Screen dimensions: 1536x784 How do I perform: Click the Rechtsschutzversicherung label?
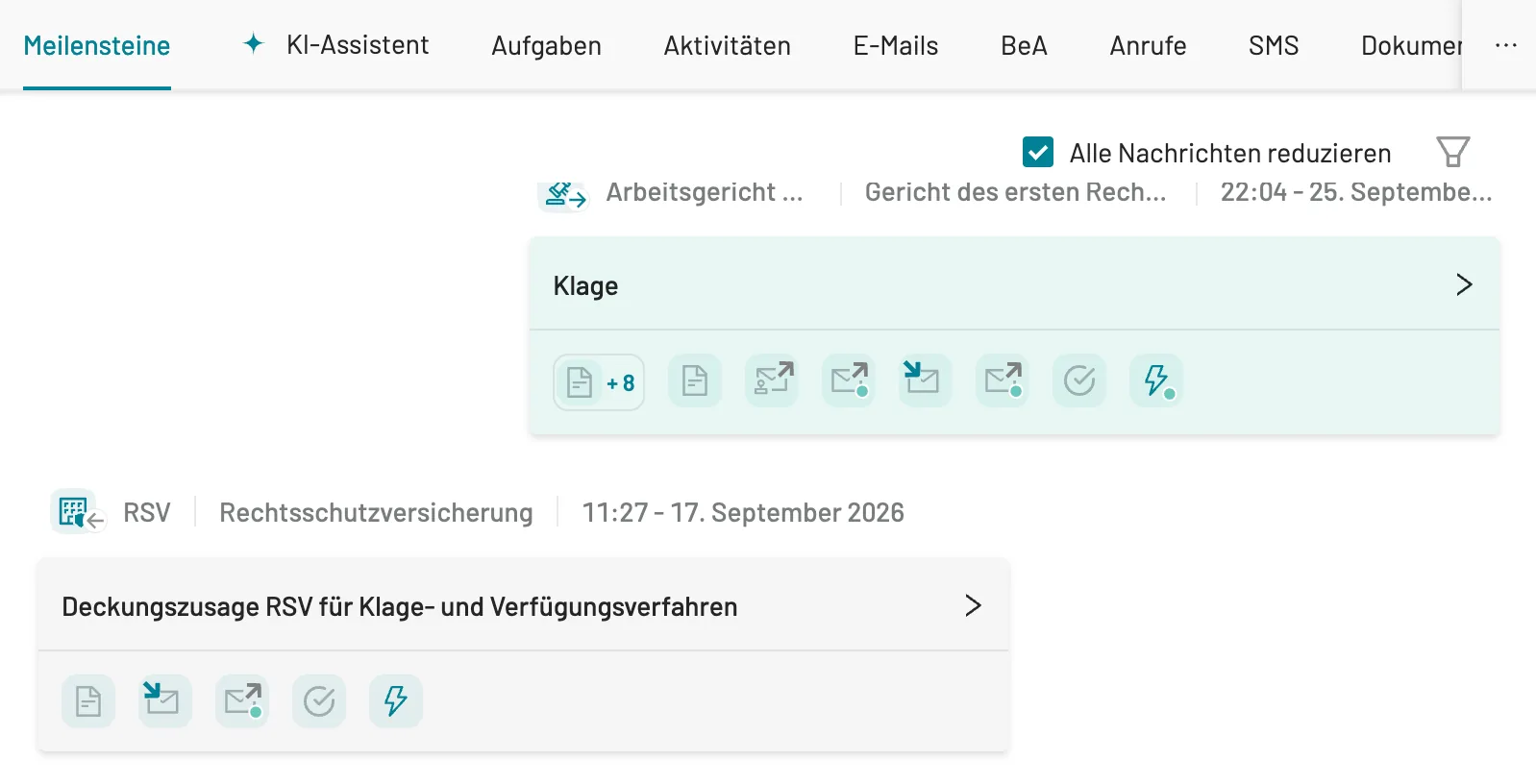coord(376,513)
